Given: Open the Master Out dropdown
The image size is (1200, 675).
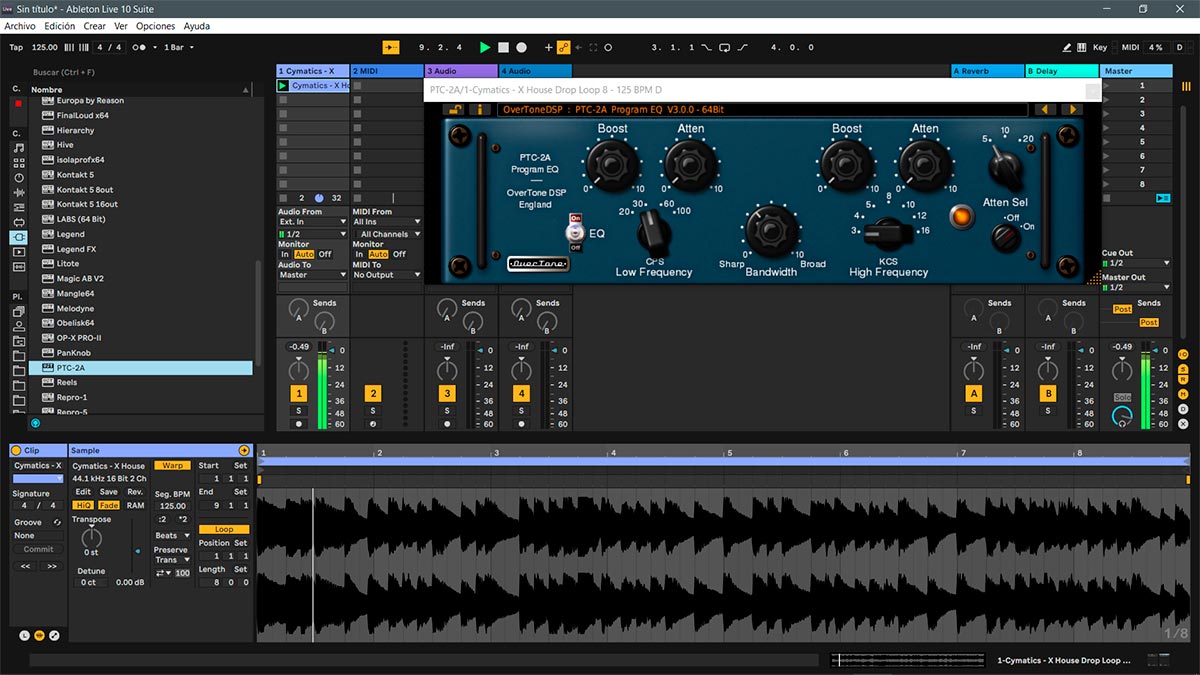Looking at the screenshot, I should click(x=1136, y=287).
